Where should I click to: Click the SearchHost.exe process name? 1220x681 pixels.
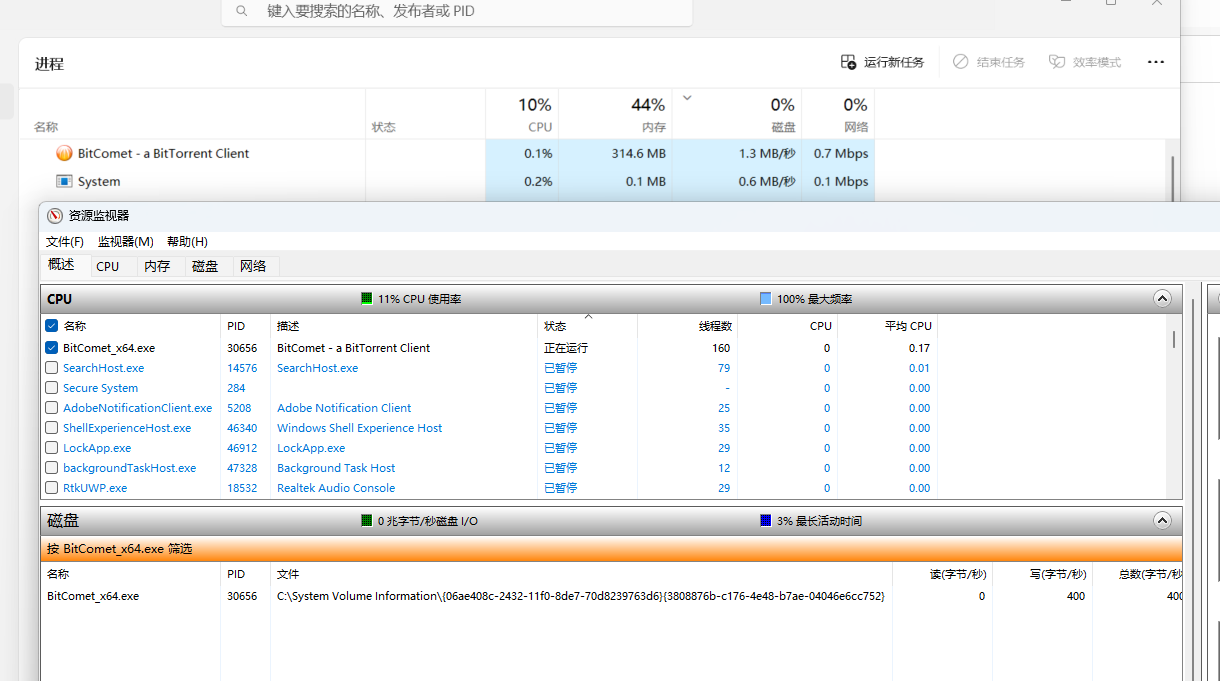103,368
